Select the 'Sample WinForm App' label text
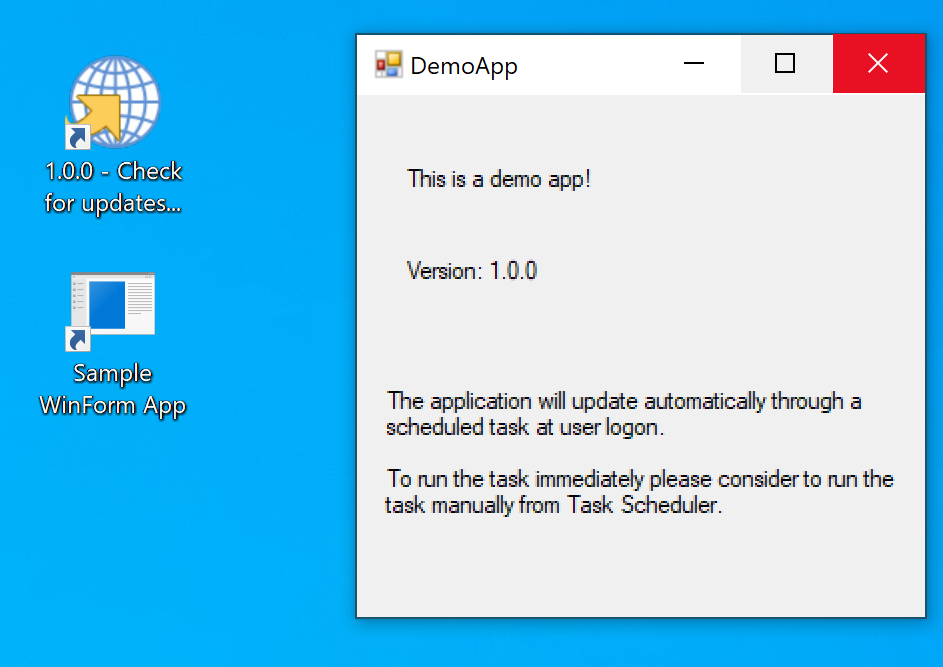943x667 pixels. [x=112, y=390]
